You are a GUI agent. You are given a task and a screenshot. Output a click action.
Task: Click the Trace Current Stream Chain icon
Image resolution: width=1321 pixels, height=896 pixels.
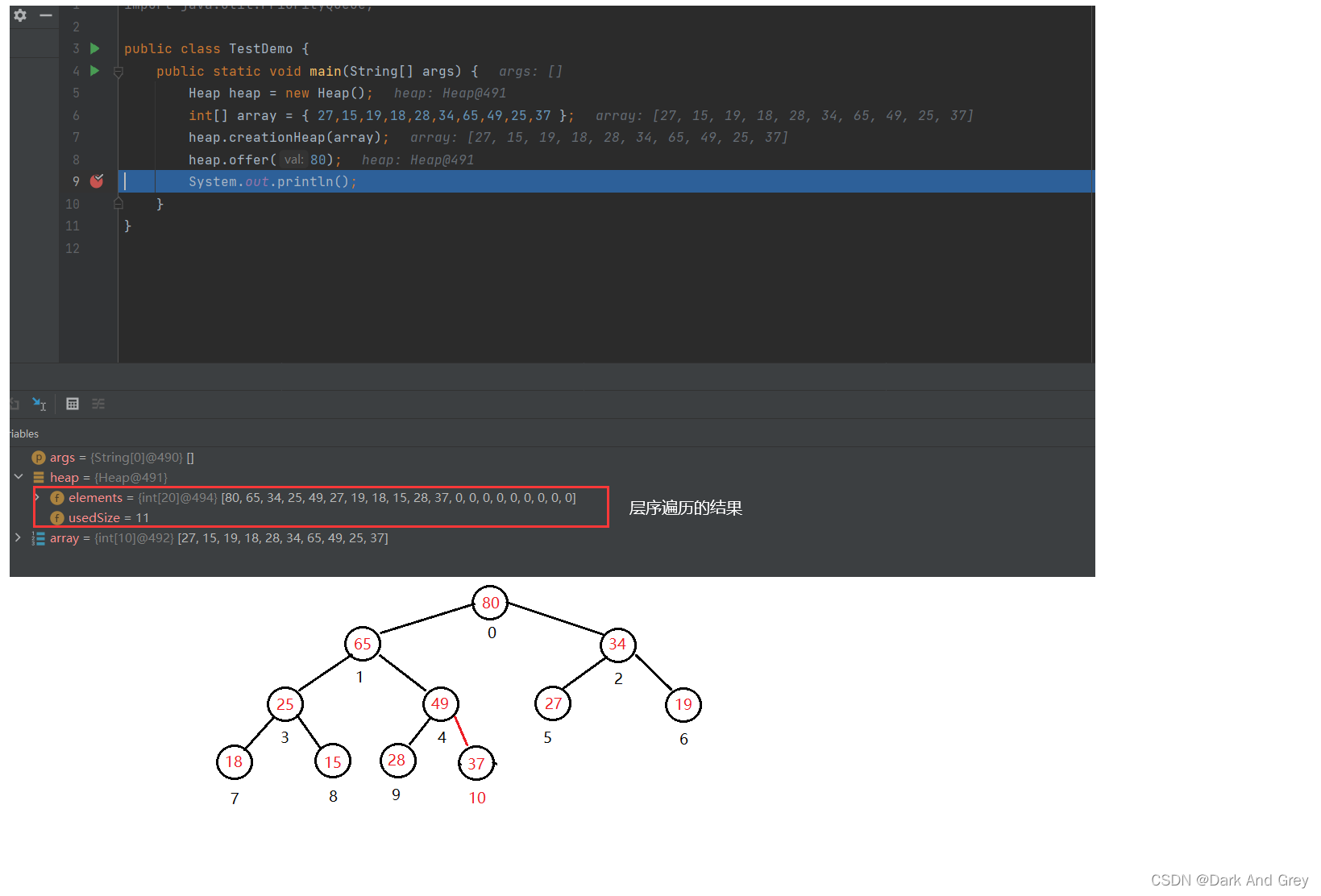(x=98, y=404)
